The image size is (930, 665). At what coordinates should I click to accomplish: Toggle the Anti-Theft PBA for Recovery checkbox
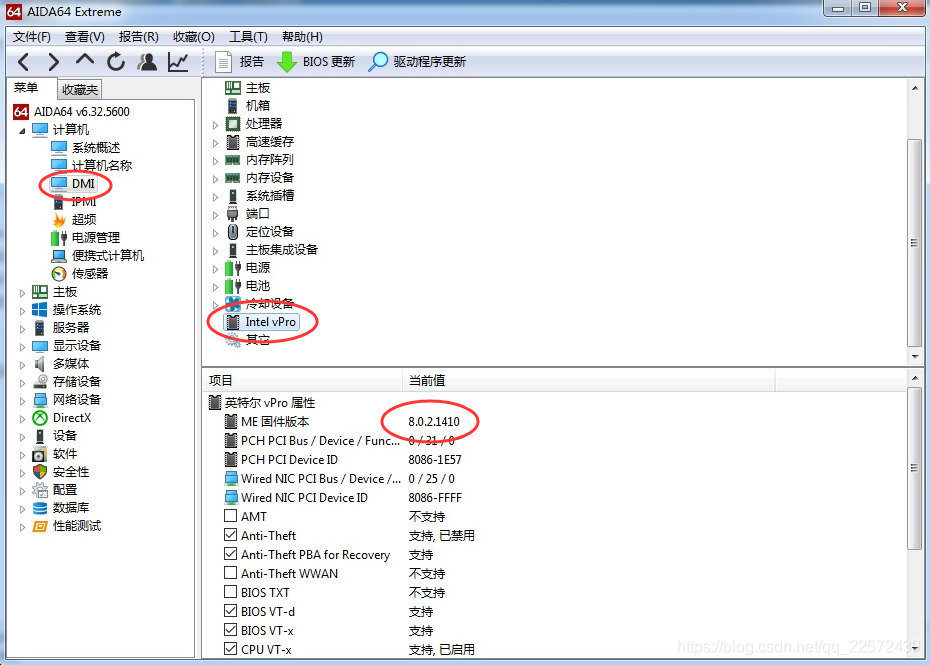click(x=231, y=553)
